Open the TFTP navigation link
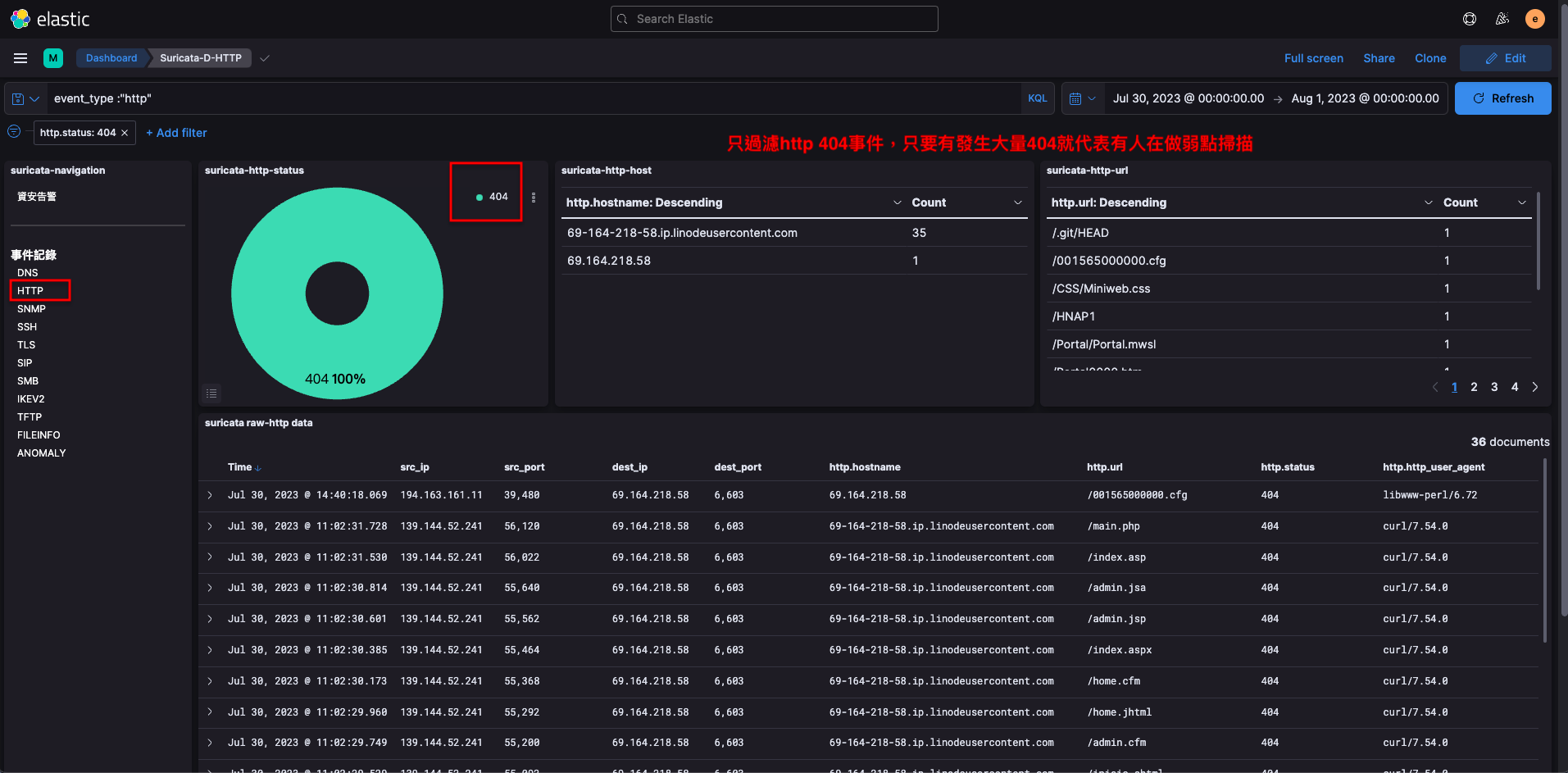The width and height of the screenshot is (1568, 773). (x=30, y=417)
